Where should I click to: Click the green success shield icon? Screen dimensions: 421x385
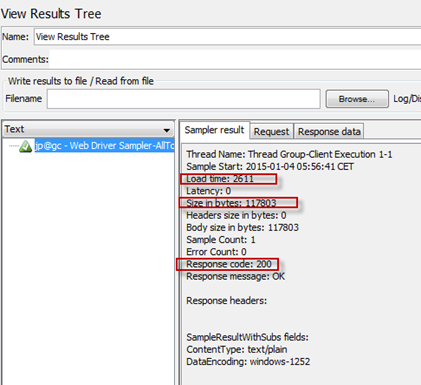point(25,146)
